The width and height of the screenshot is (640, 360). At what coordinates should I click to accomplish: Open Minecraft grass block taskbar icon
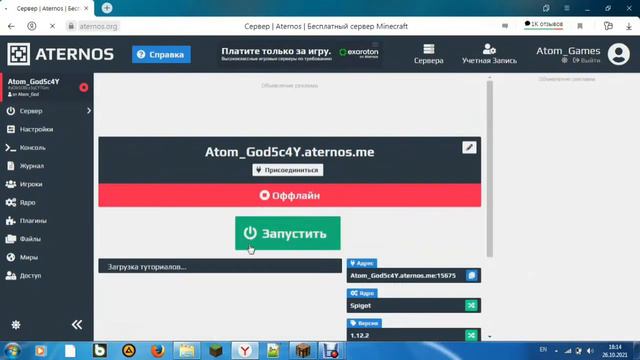tap(216, 351)
